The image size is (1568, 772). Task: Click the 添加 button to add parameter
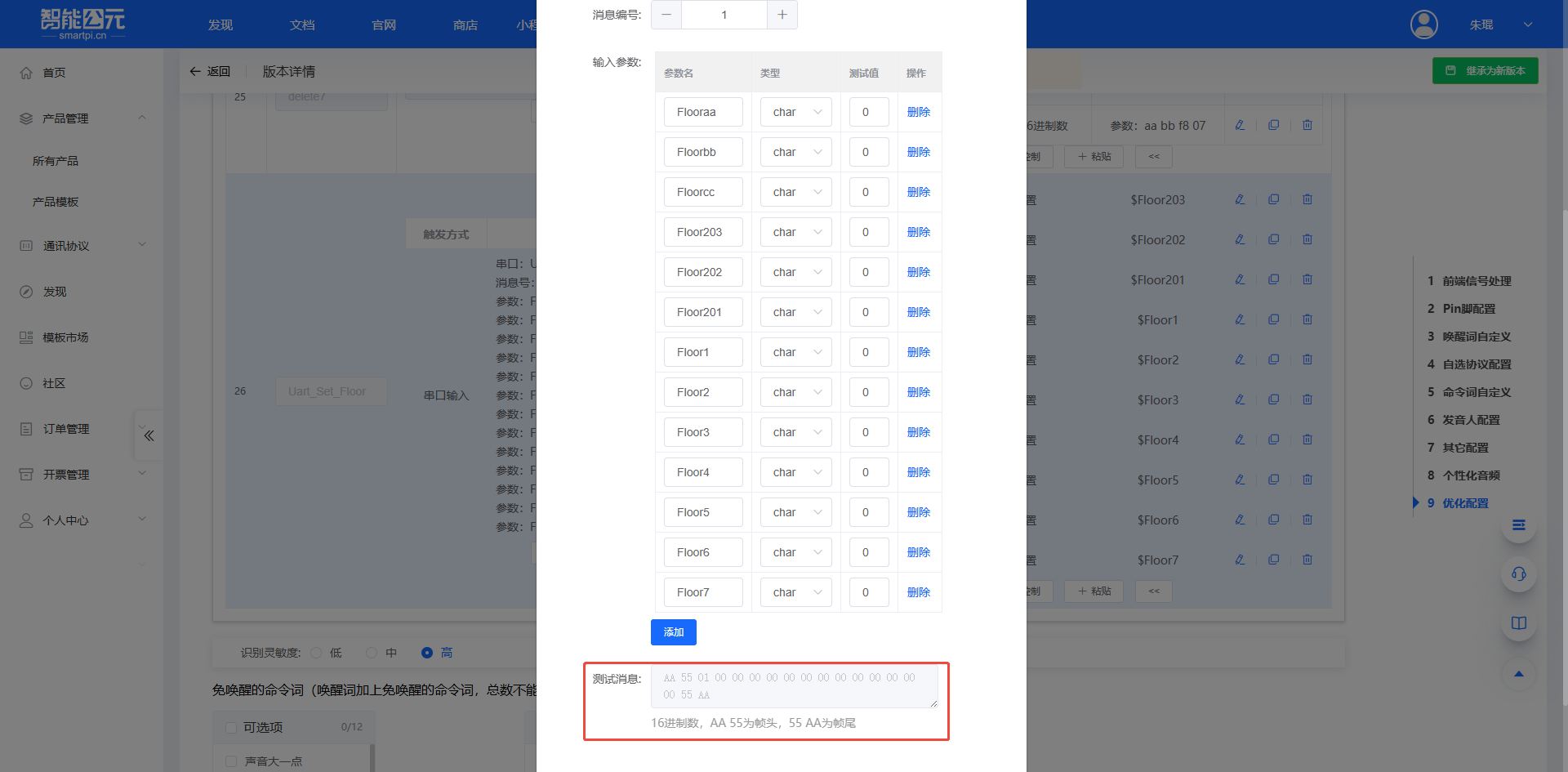(673, 631)
